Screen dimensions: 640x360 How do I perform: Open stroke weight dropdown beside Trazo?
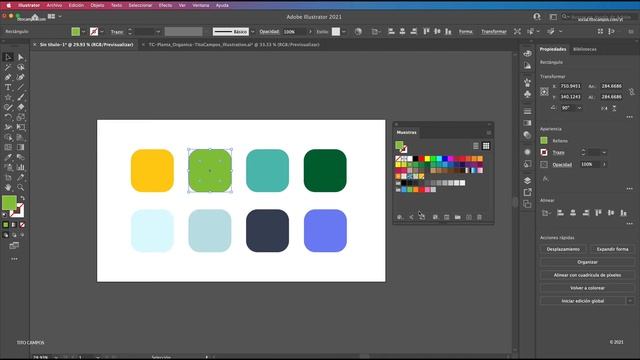pyautogui.click(x=158, y=31)
